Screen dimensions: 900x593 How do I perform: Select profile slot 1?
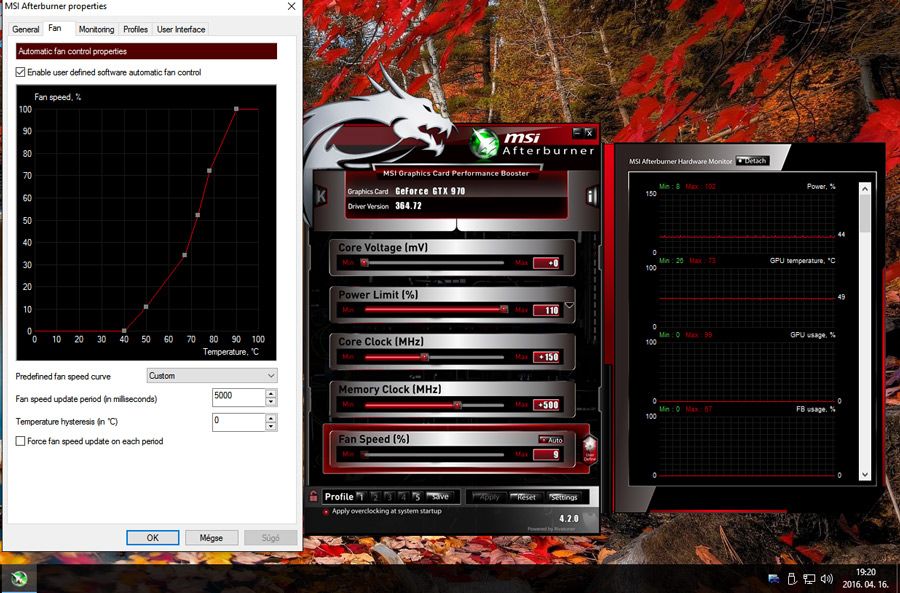coord(360,497)
